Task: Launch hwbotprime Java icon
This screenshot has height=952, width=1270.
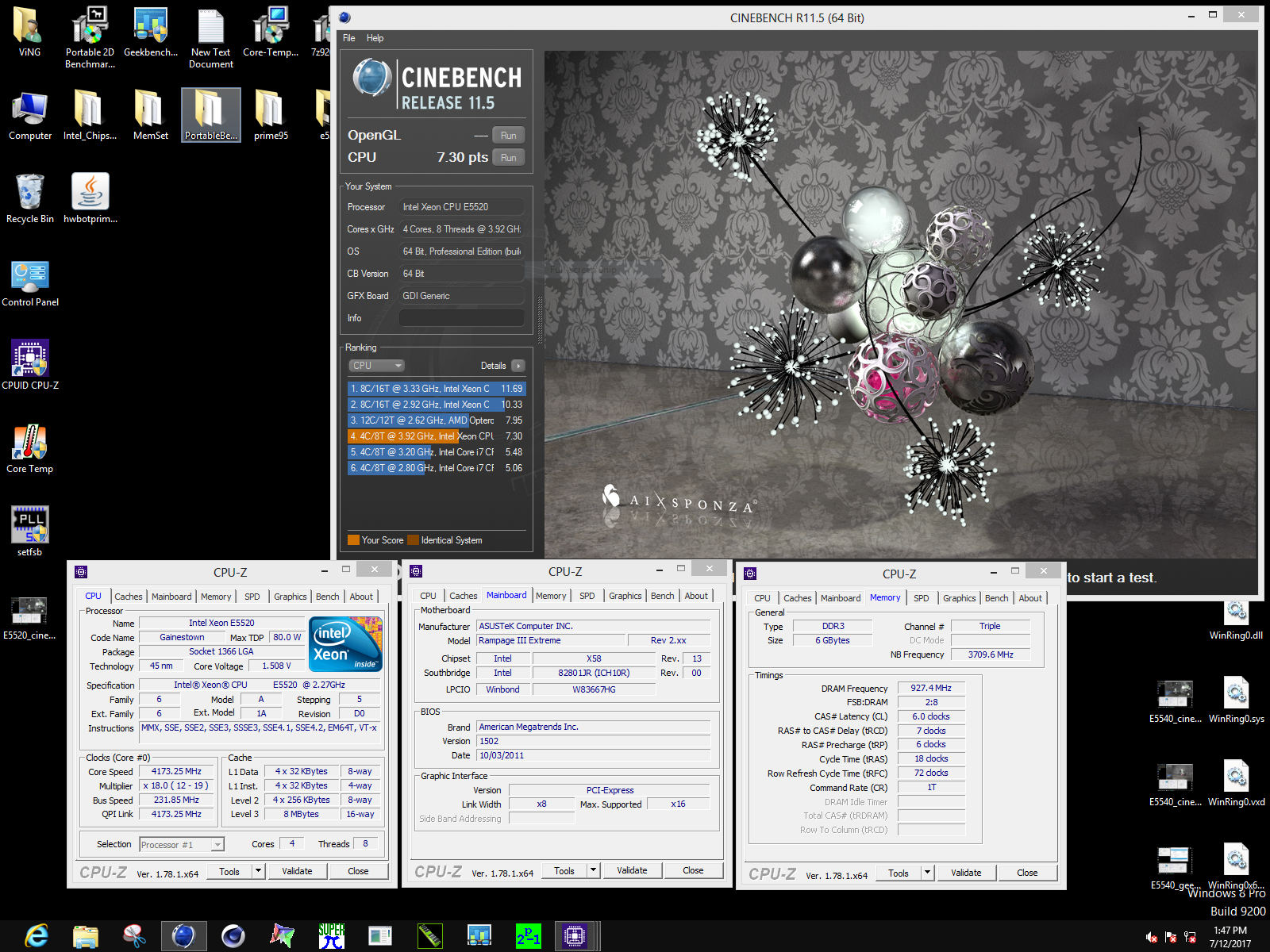Action: click(90, 199)
